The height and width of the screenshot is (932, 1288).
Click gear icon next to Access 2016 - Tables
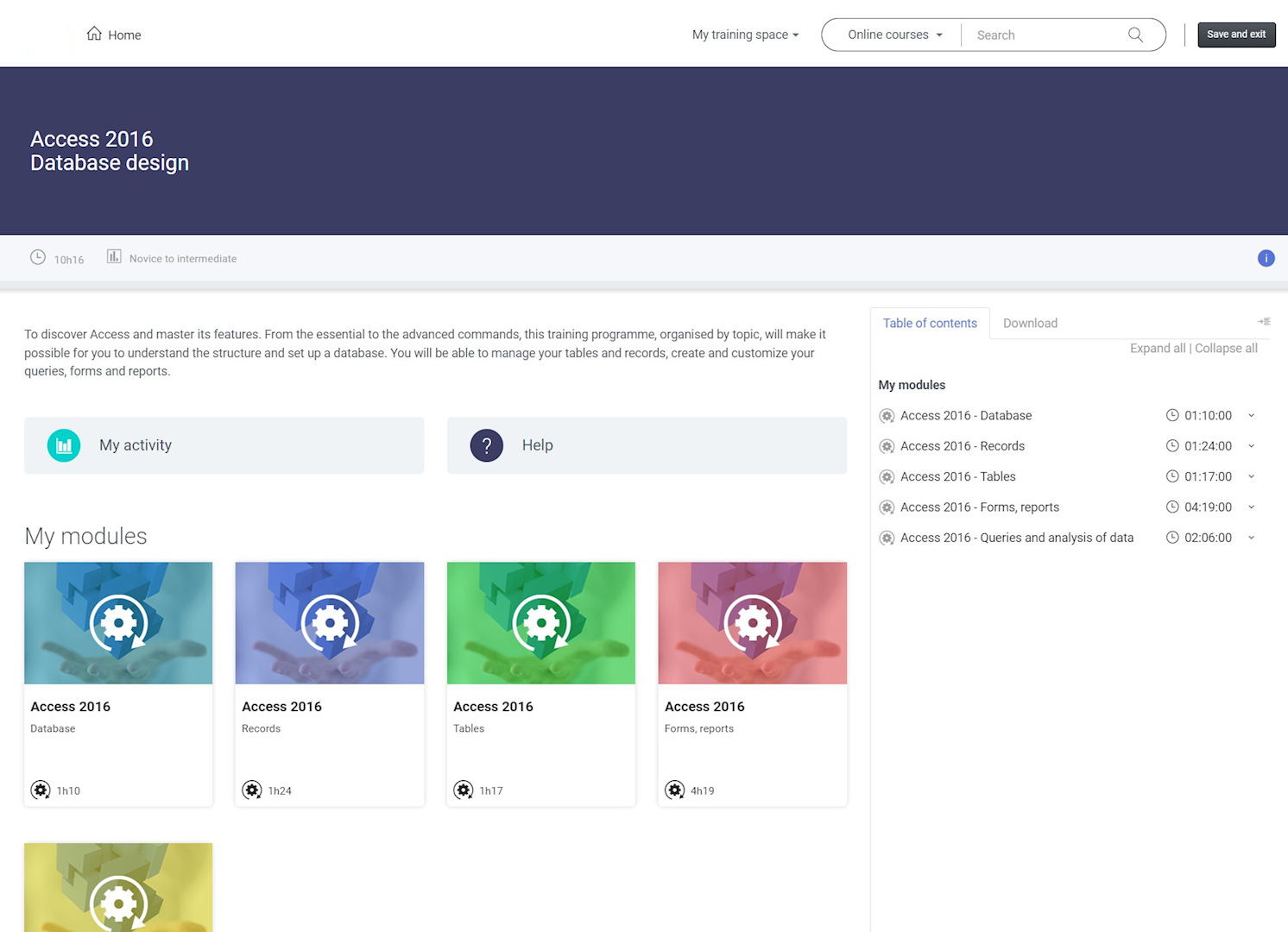click(887, 477)
